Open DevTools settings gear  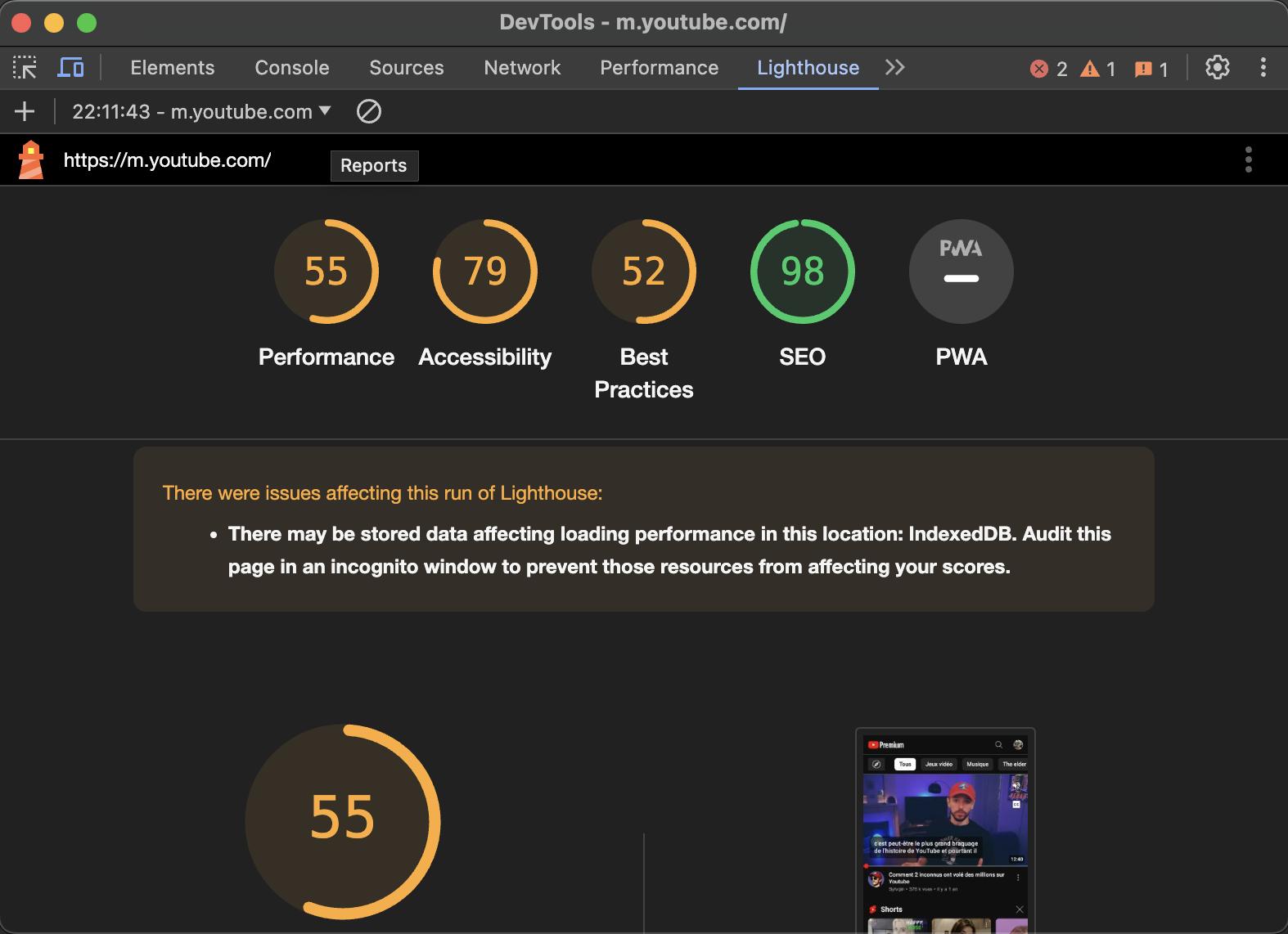1218,68
